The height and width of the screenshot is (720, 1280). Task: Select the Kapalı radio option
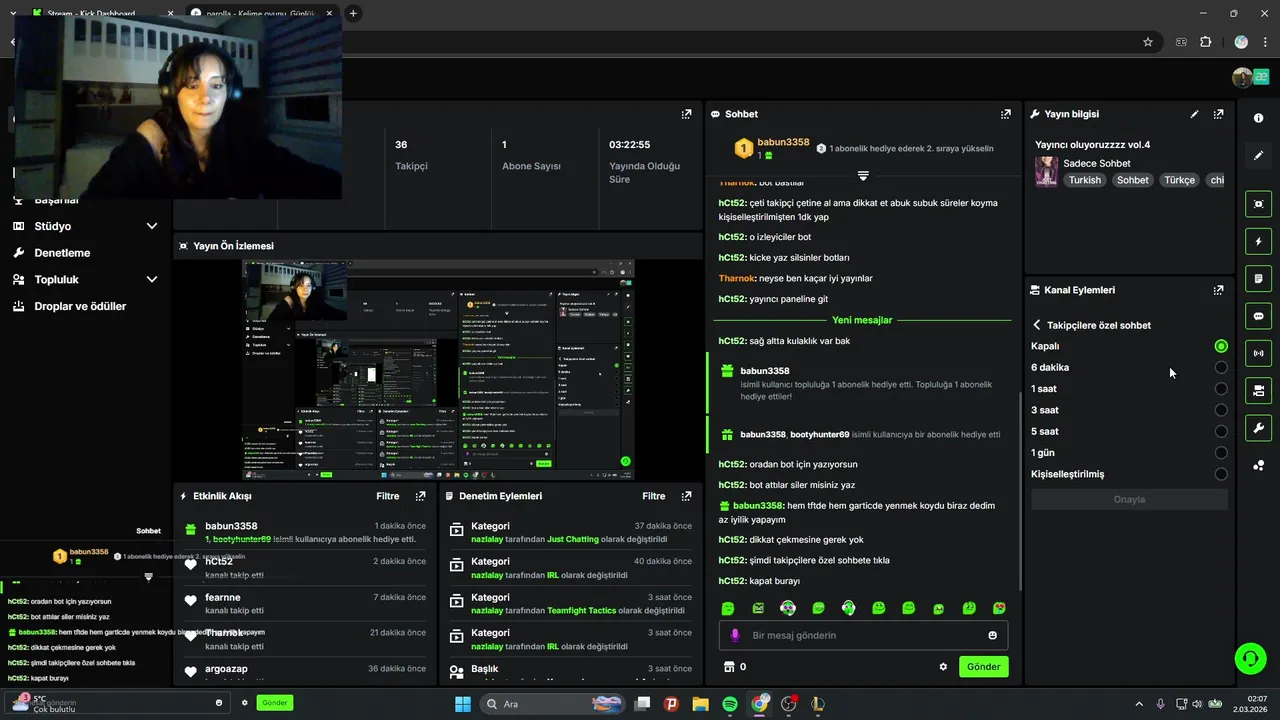coord(1221,346)
